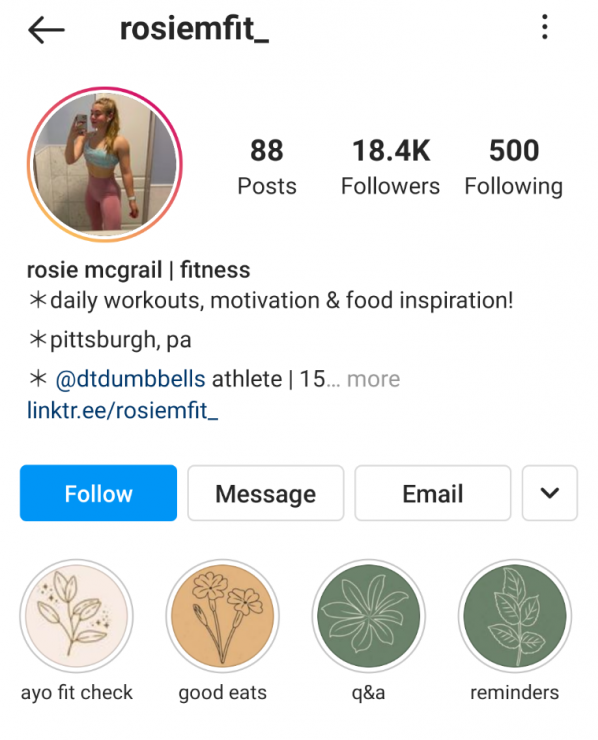Open the 'ayo fit check' highlight
The width and height of the screenshot is (598, 740).
pos(76,616)
